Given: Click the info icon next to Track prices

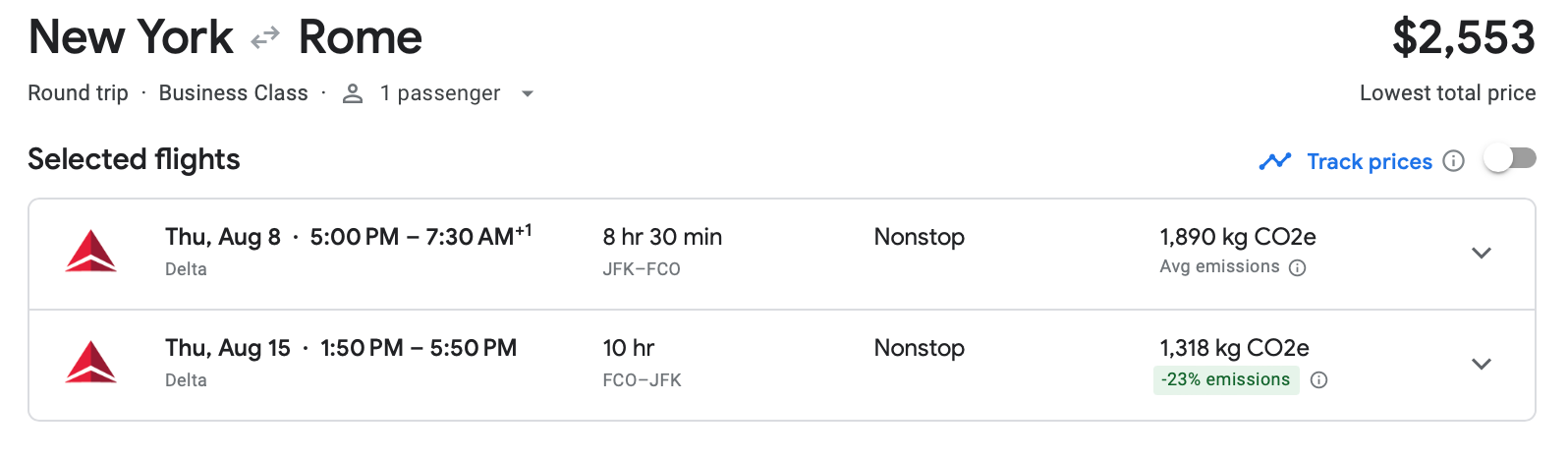Looking at the screenshot, I should click(x=1453, y=161).
